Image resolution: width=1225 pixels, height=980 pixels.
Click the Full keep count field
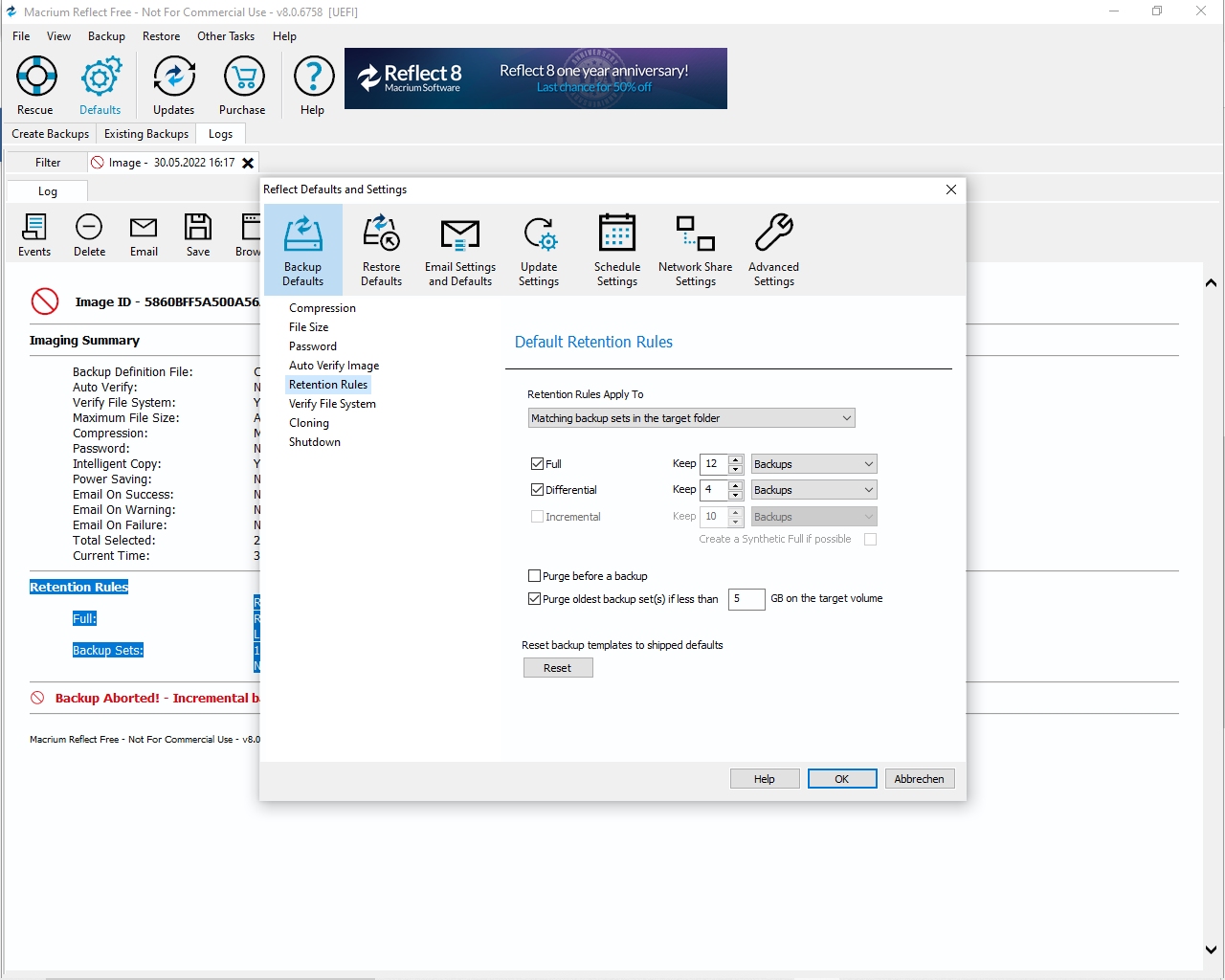click(x=714, y=464)
